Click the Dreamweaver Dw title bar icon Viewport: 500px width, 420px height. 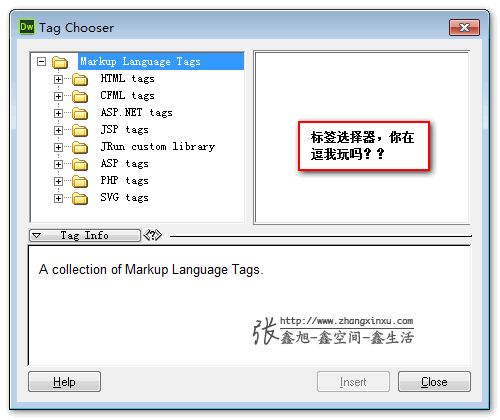pyautogui.click(x=27, y=27)
